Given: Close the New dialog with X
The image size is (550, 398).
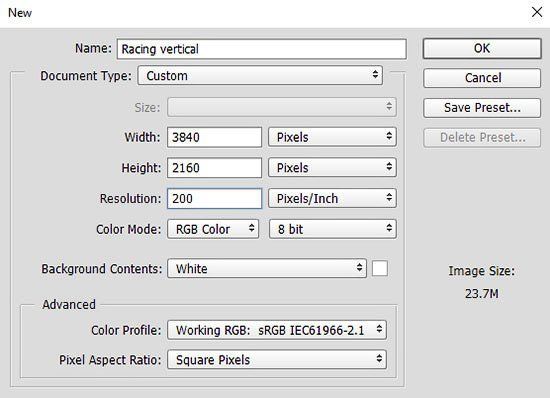Looking at the screenshot, I should (x=537, y=12).
